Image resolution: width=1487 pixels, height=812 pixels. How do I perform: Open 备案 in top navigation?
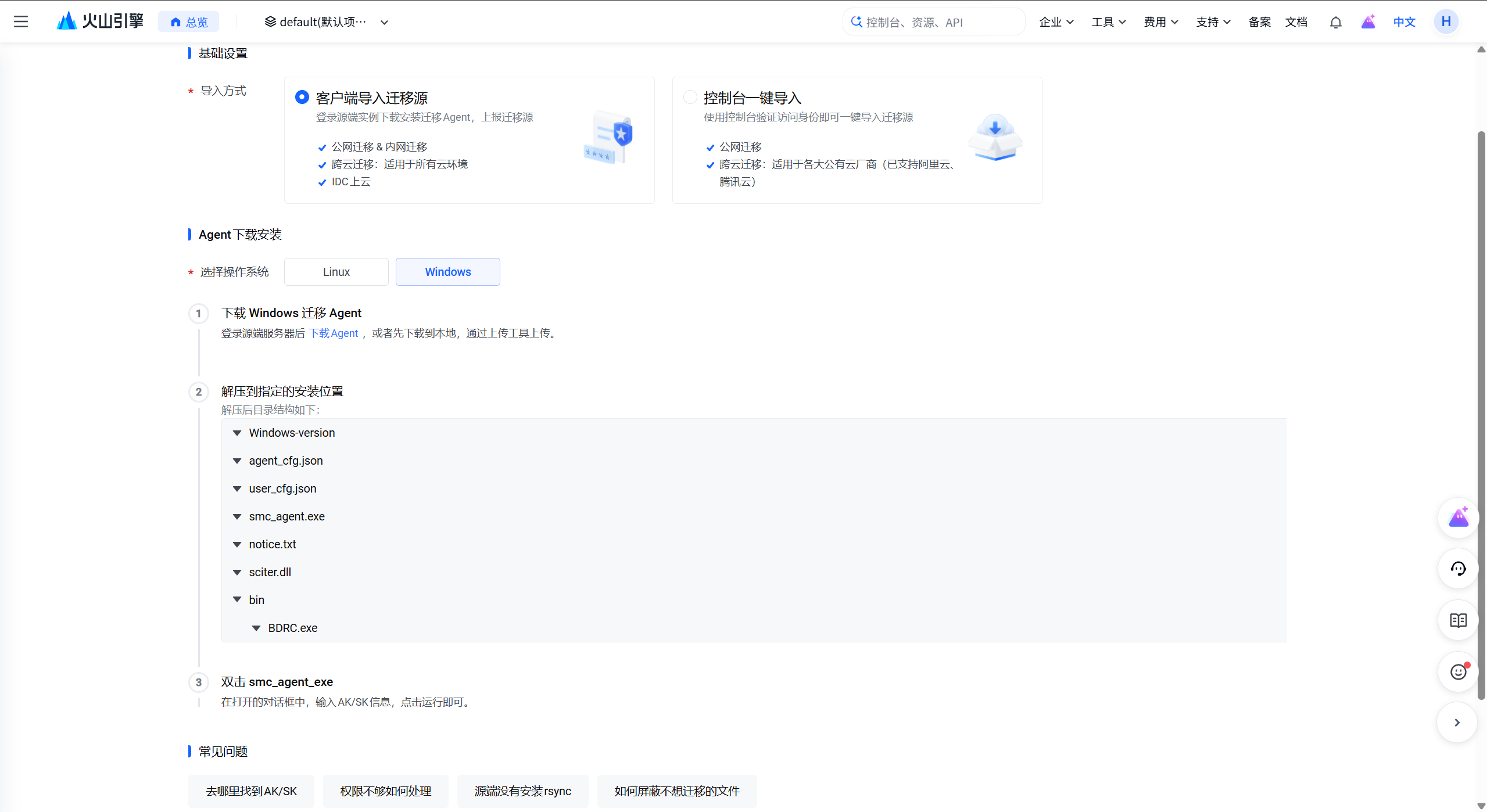point(1259,22)
